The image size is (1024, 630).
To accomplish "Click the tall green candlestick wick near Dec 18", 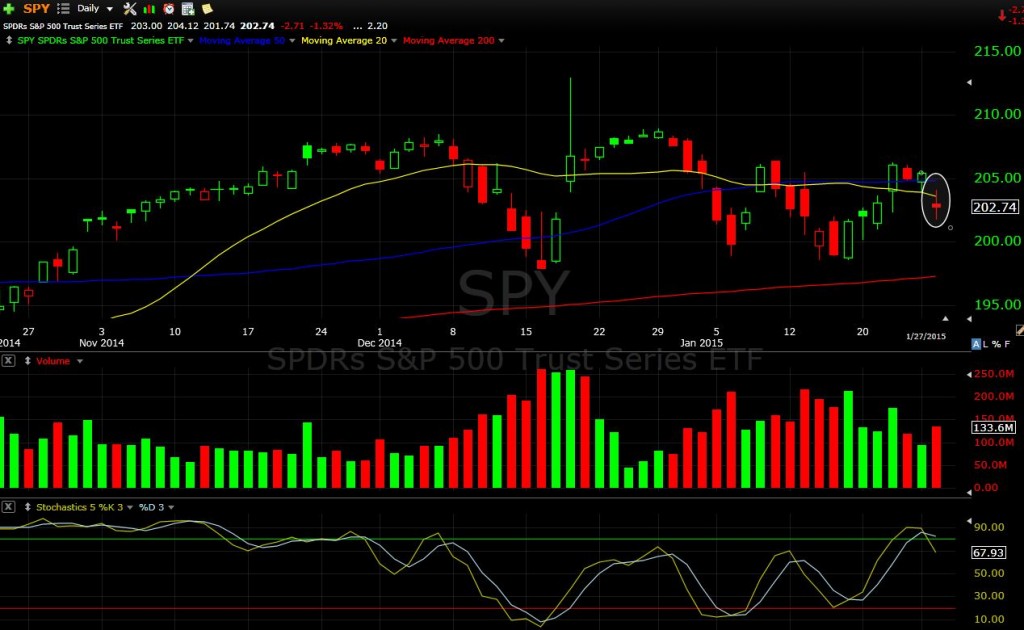I will (x=570, y=116).
